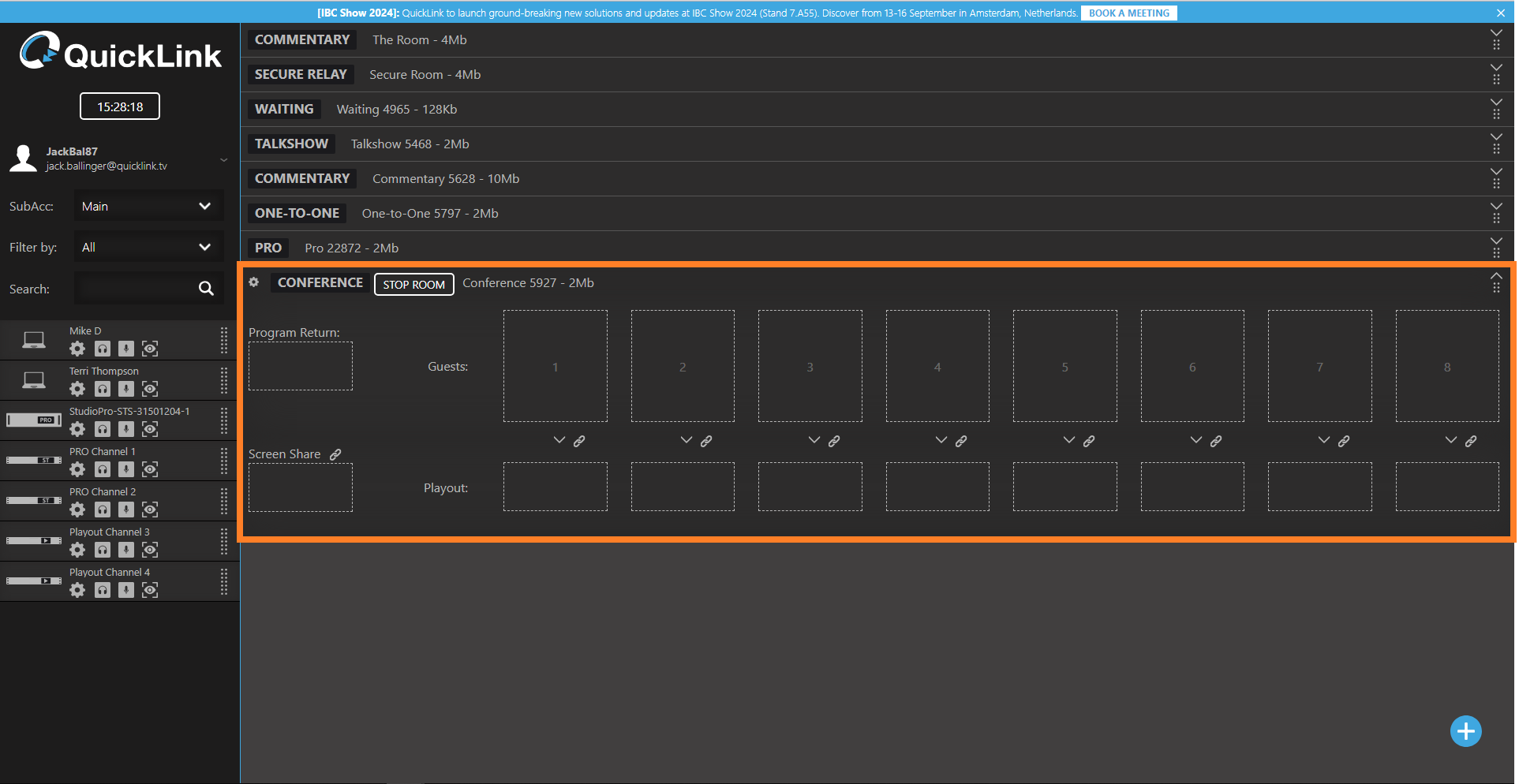Open the SubAcc Main dropdown

[148, 207]
